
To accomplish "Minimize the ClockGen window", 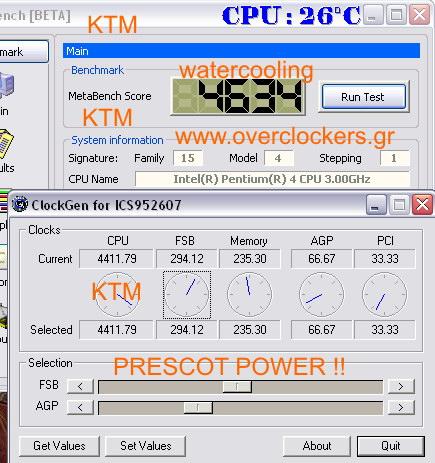I will coord(376,204).
